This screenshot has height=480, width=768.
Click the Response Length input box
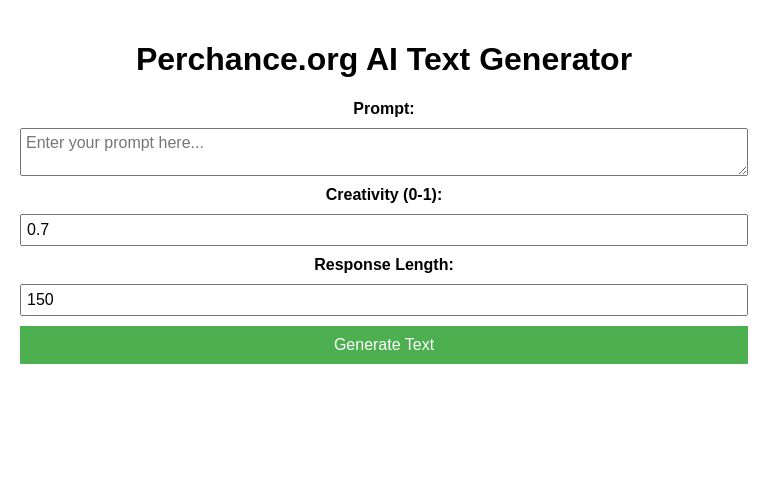pos(384,300)
